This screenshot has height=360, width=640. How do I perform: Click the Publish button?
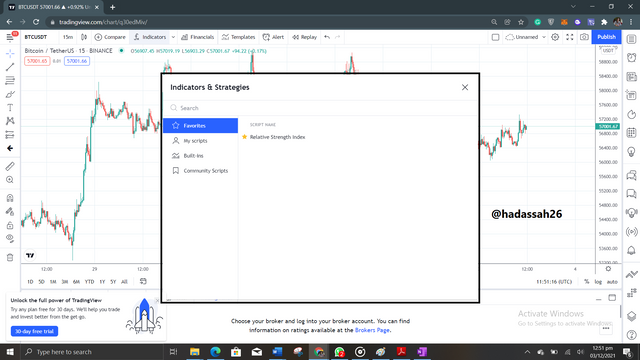click(x=607, y=37)
